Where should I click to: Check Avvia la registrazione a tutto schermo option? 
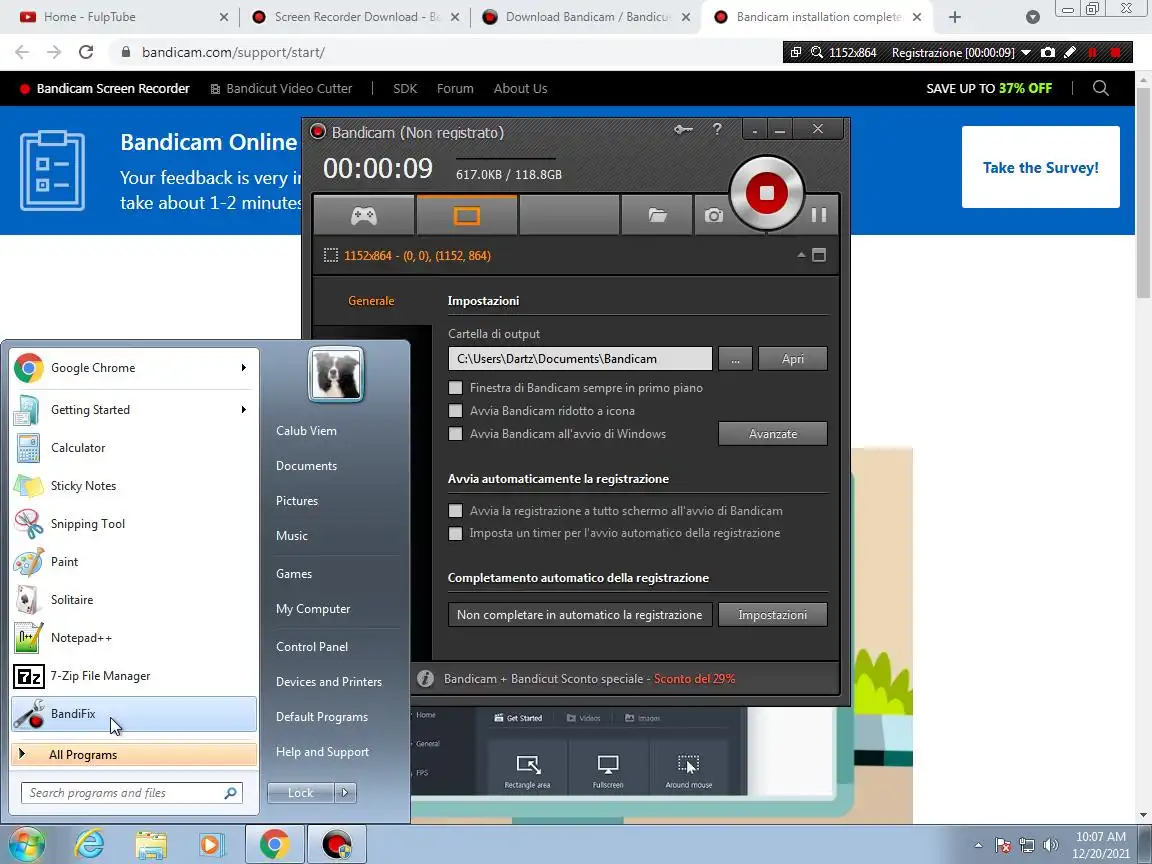456,511
